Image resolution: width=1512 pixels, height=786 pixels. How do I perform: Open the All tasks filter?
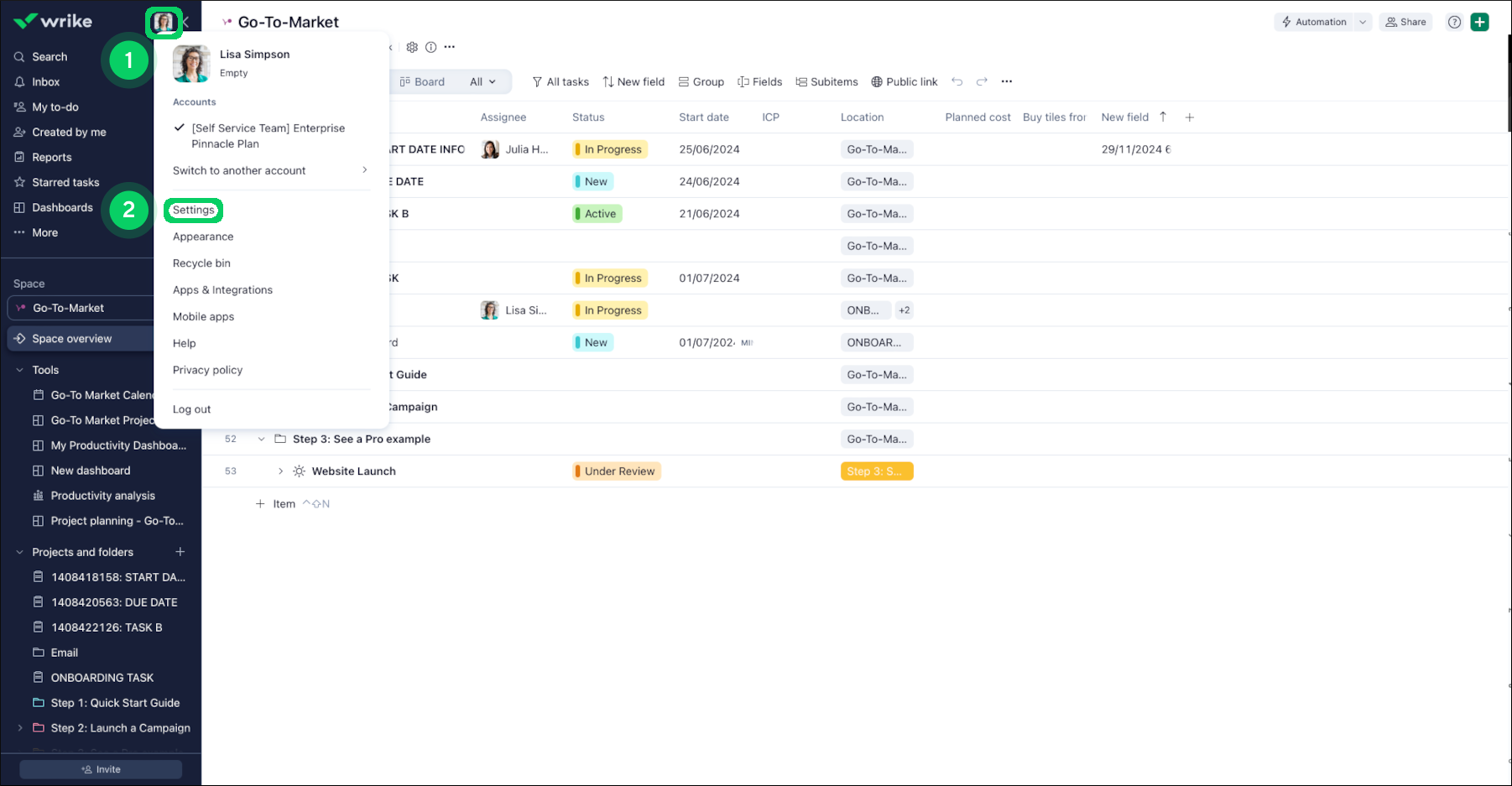coord(560,82)
